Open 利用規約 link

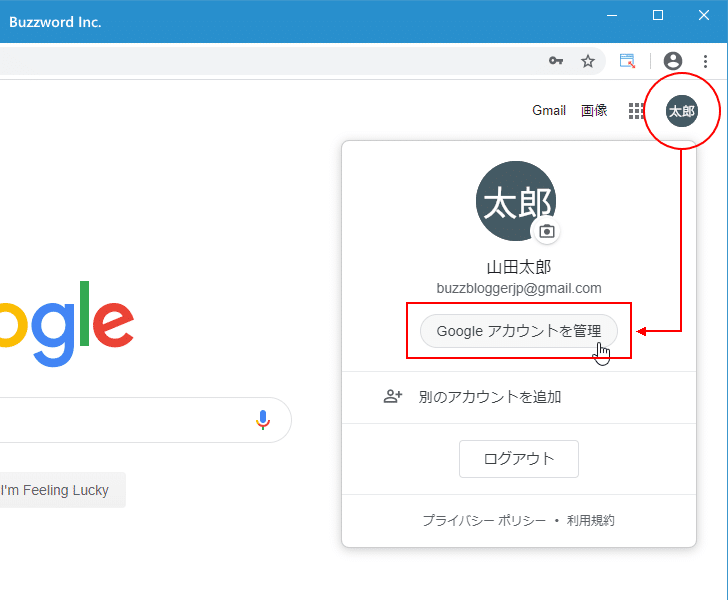(590, 520)
